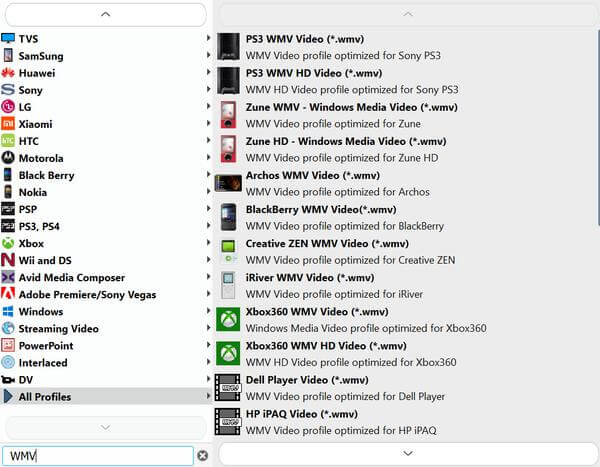Clear the WMV search text
Viewport: 600px width, 467px height.
[202, 456]
